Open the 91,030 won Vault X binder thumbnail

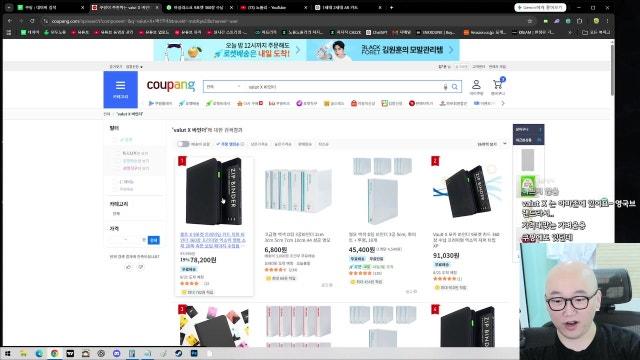[x=467, y=191]
